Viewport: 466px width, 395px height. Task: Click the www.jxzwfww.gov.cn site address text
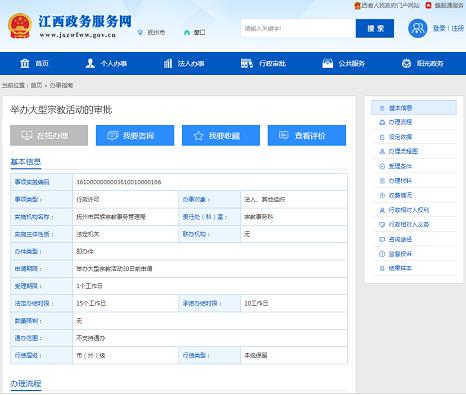(x=78, y=35)
